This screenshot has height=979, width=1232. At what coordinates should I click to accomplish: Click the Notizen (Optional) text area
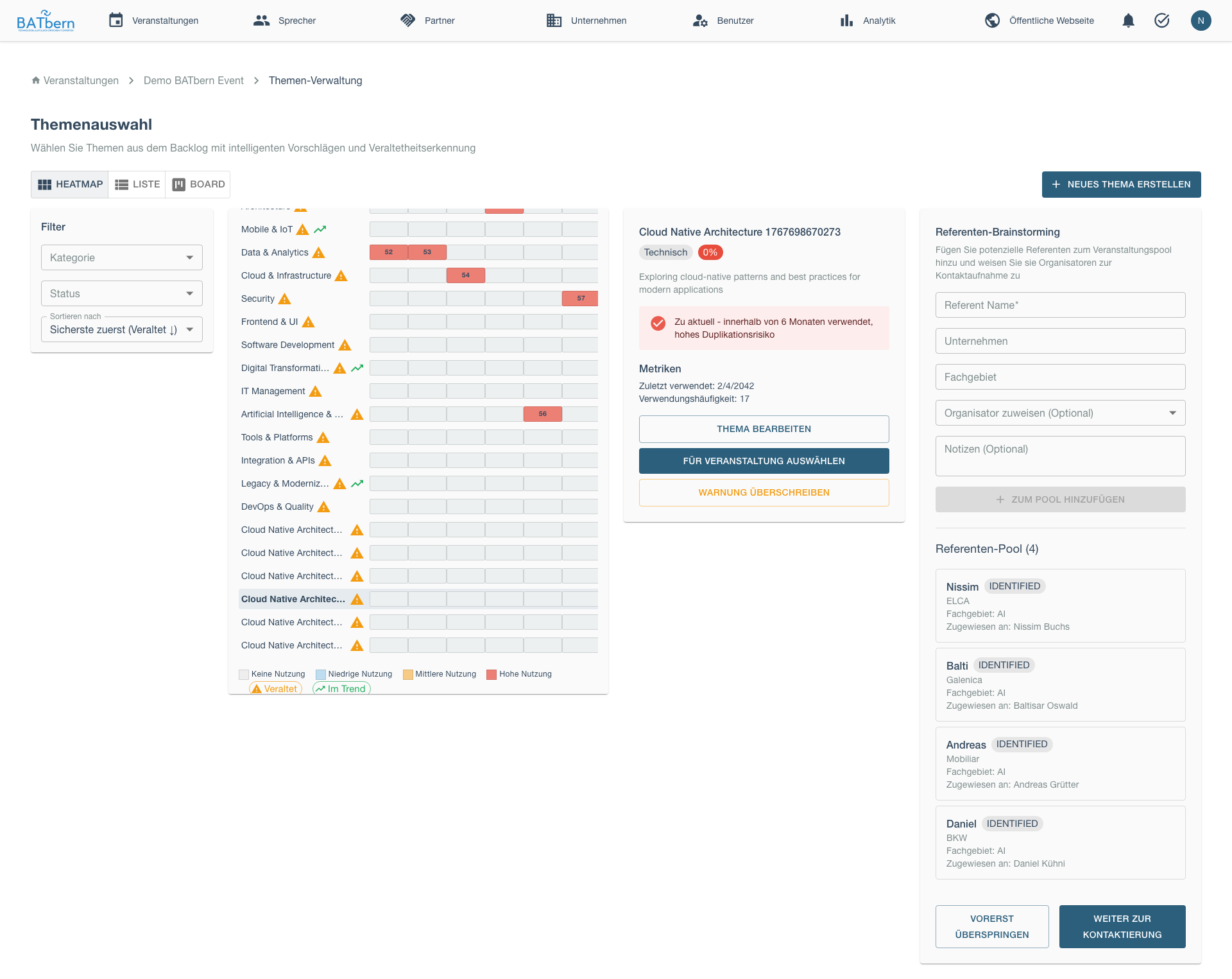pyautogui.click(x=1060, y=456)
